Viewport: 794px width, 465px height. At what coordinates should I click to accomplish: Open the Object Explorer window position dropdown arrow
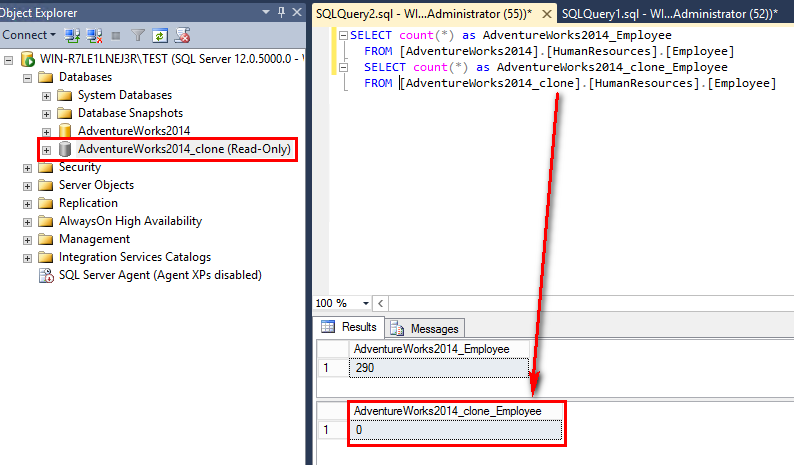(x=266, y=12)
